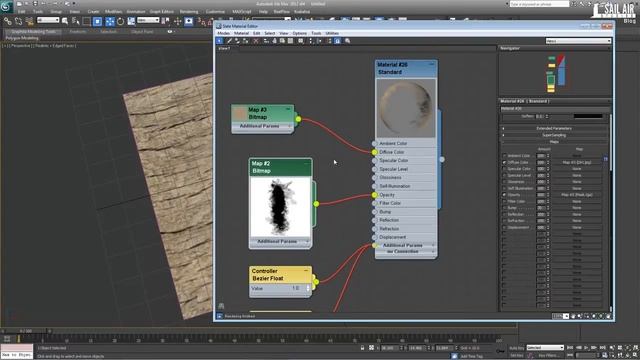The height and width of the screenshot is (360, 640).
Task: Enable the Displacement map checkbox
Action: point(504,227)
